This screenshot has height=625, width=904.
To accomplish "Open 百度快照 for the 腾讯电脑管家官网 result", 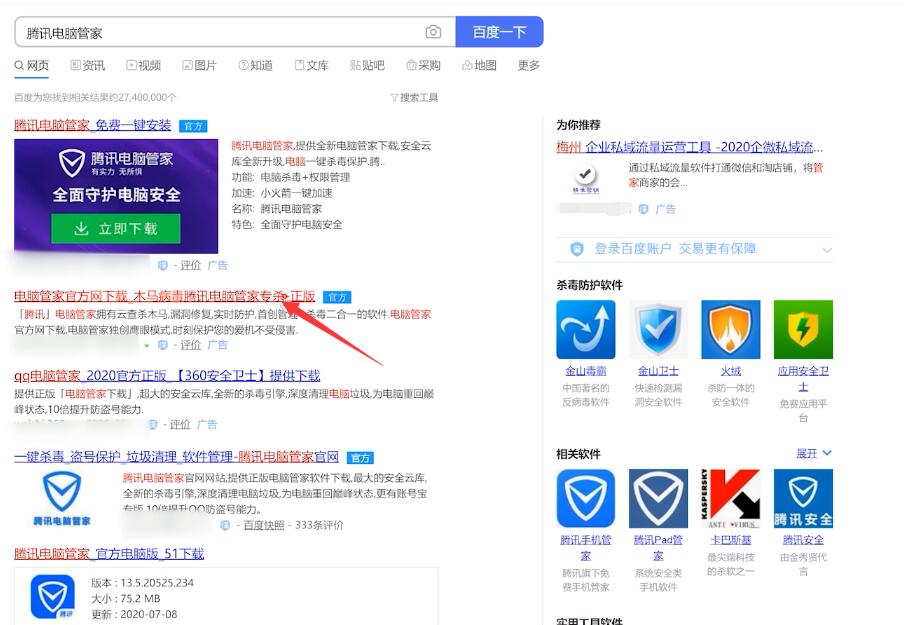I will pyautogui.click(x=264, y=525).
